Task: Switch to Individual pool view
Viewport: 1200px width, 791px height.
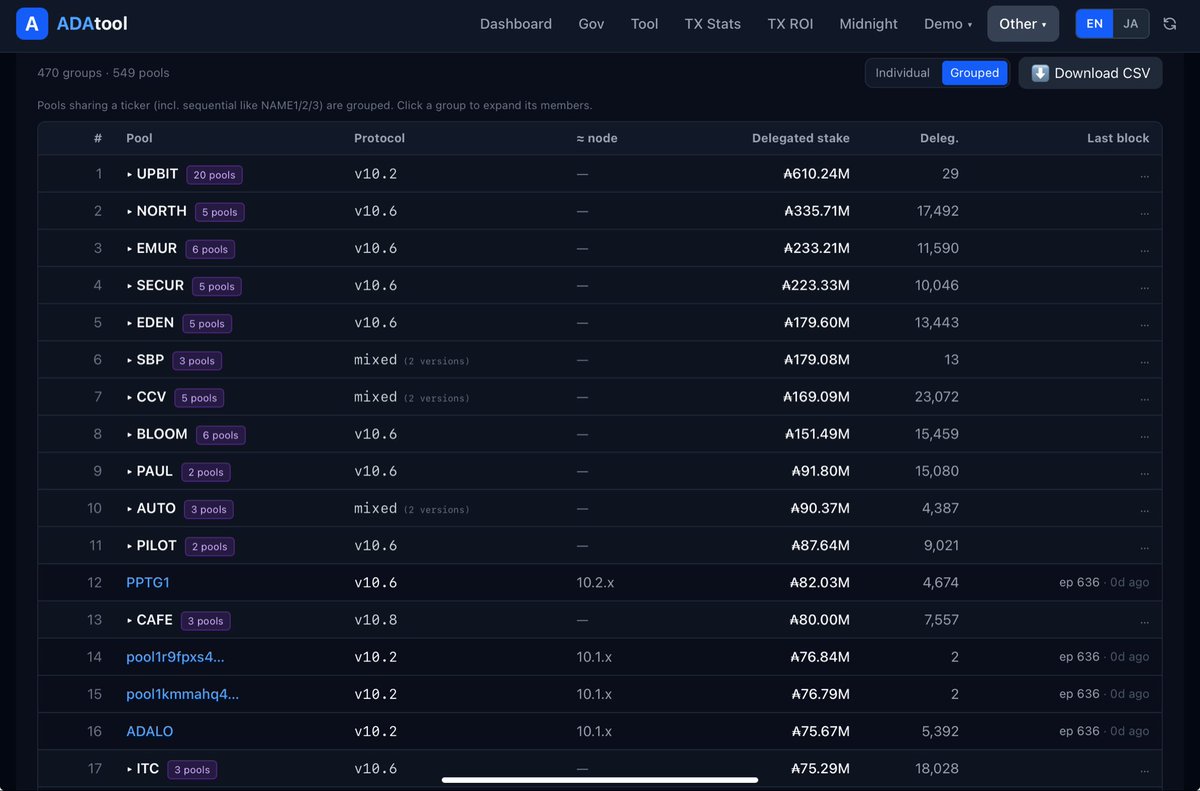Action: click(x=902, y=73)
